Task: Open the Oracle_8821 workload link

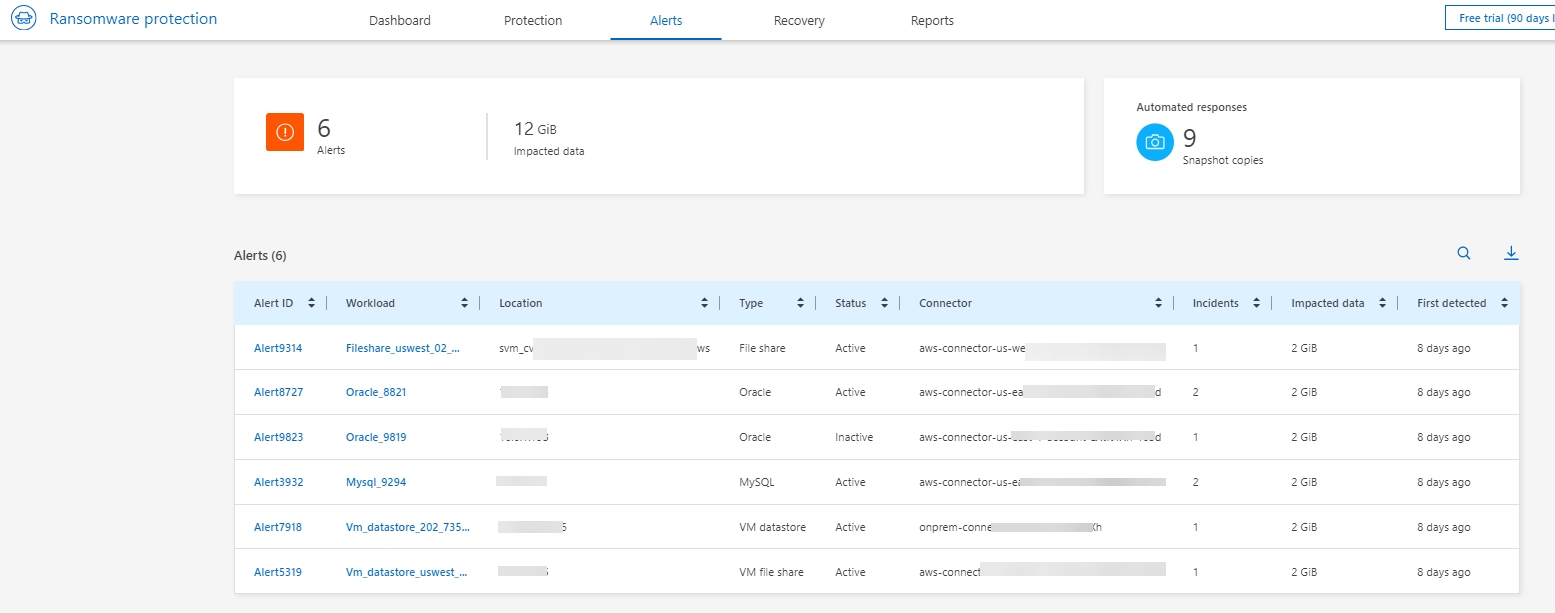Action: 376,392
